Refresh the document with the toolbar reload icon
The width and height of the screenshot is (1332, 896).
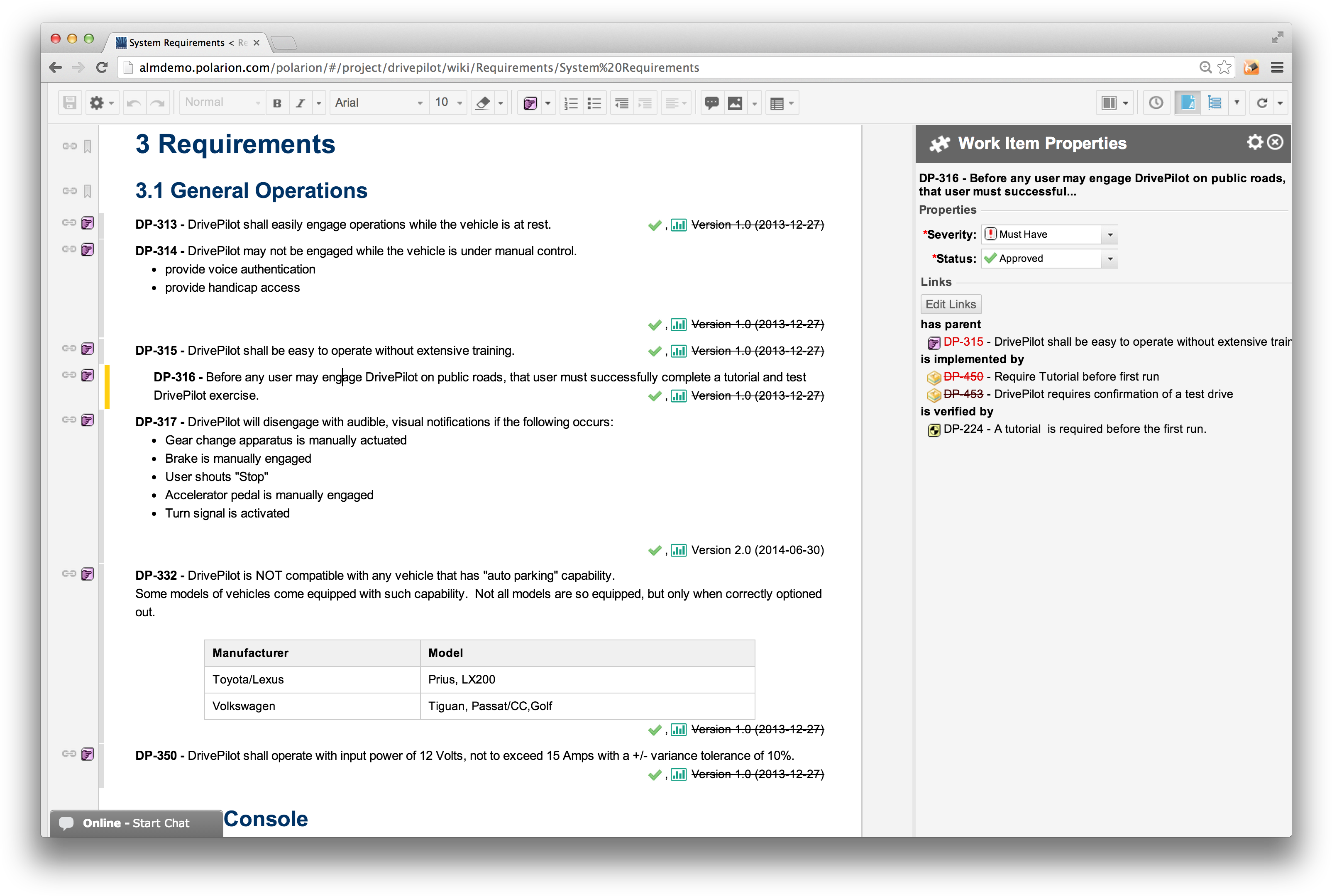tap(1262, 103)
